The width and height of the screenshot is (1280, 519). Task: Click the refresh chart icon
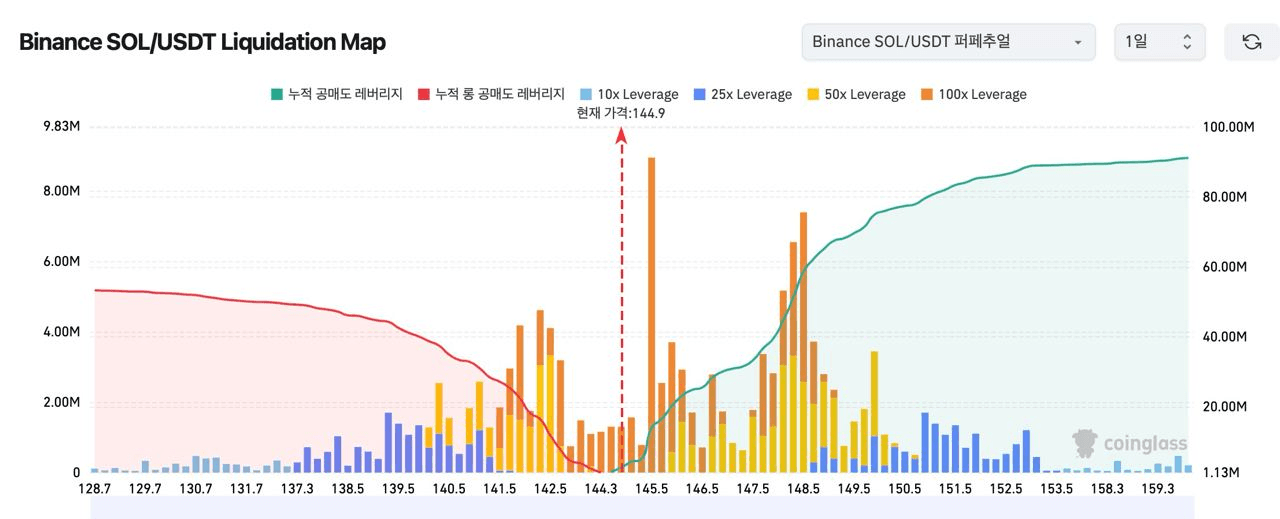[x=1251, y=42]
